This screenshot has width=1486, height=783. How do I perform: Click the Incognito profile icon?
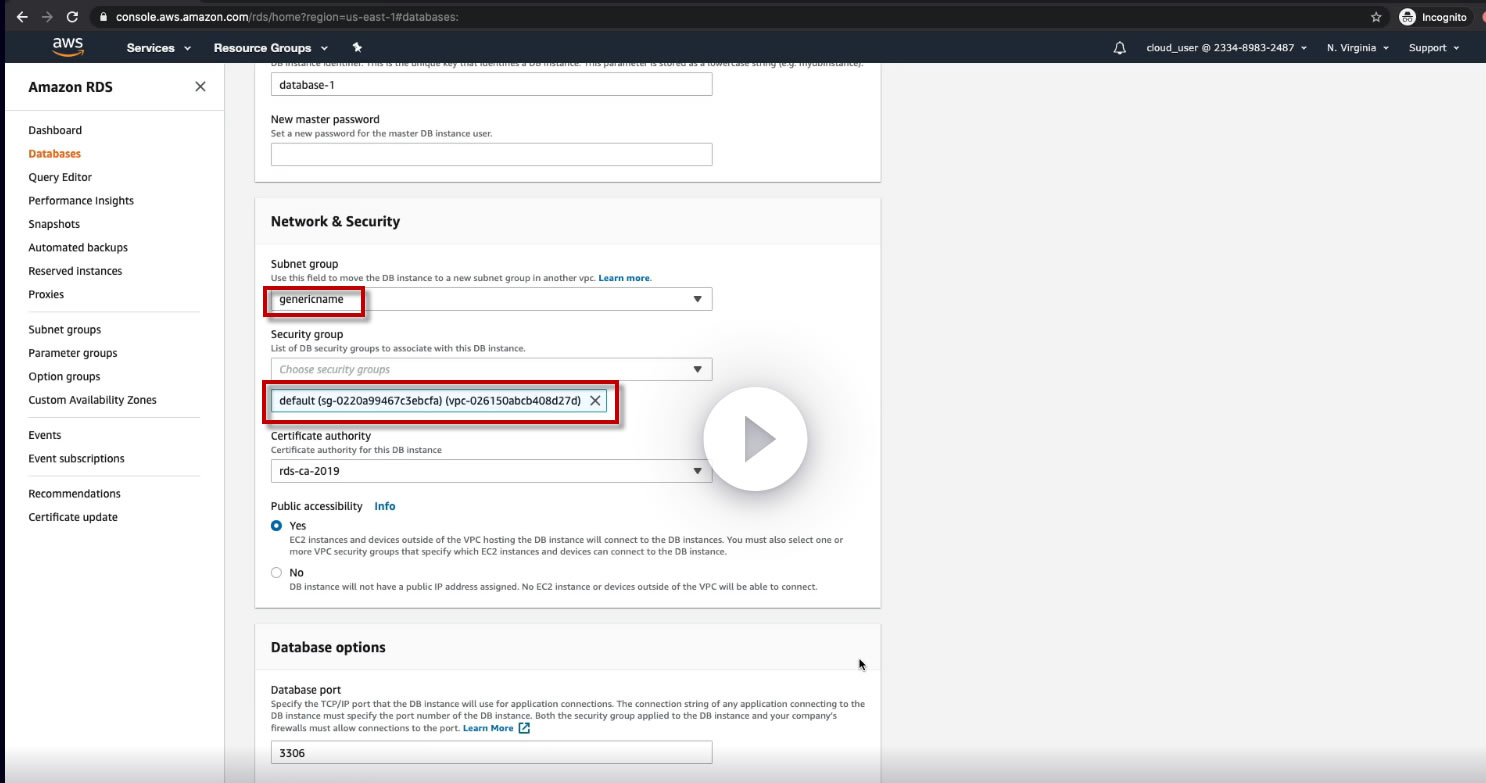click(1408, 17)
